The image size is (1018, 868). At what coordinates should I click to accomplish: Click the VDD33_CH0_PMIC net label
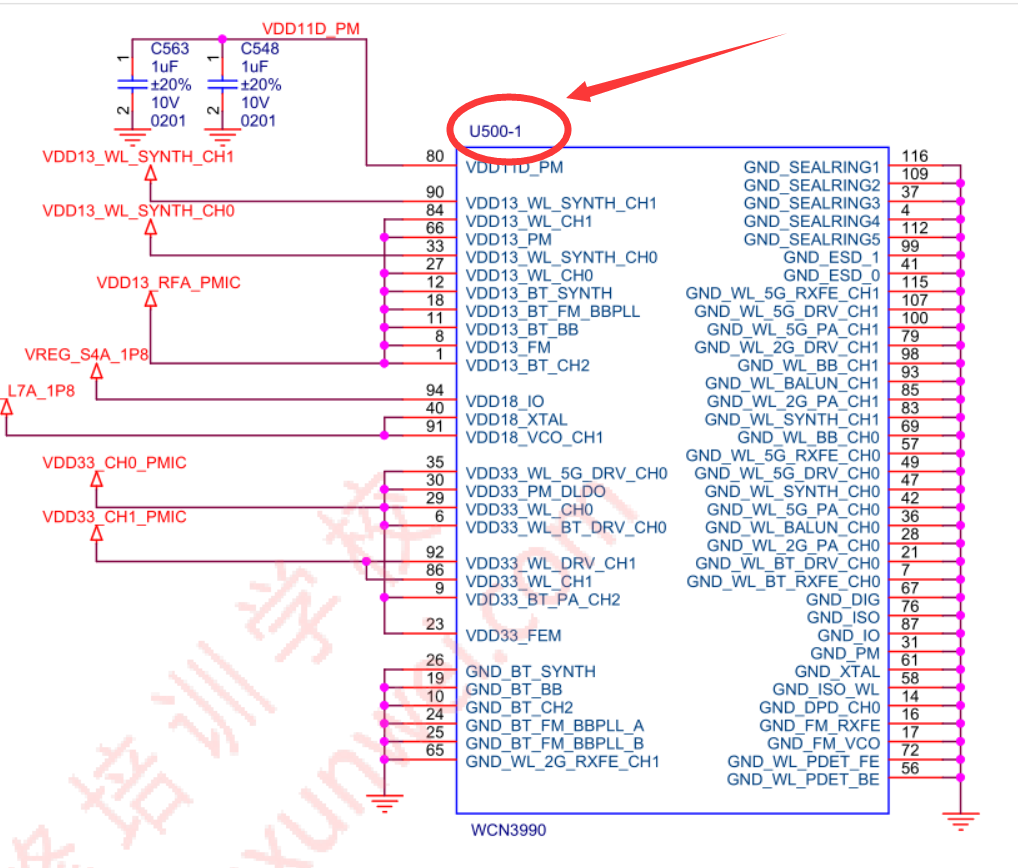(x=114, y=463)
